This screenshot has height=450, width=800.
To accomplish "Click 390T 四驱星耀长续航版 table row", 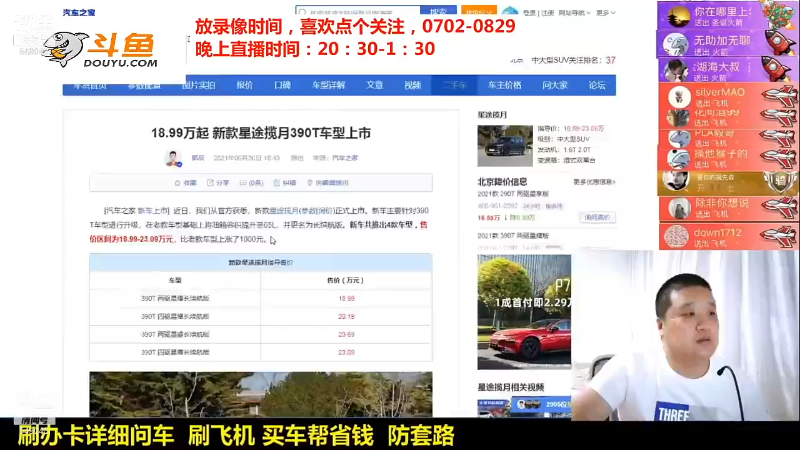I will [261, 317].
